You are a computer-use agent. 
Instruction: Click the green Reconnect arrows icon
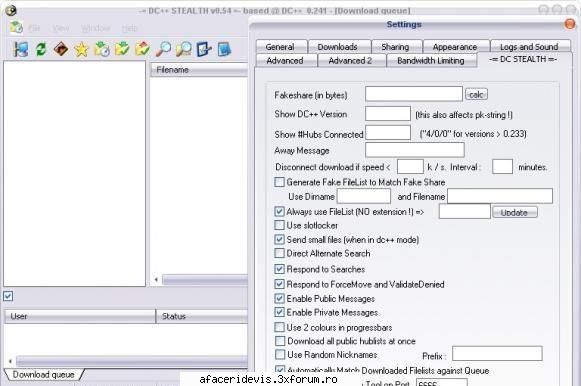pos(41,49)
